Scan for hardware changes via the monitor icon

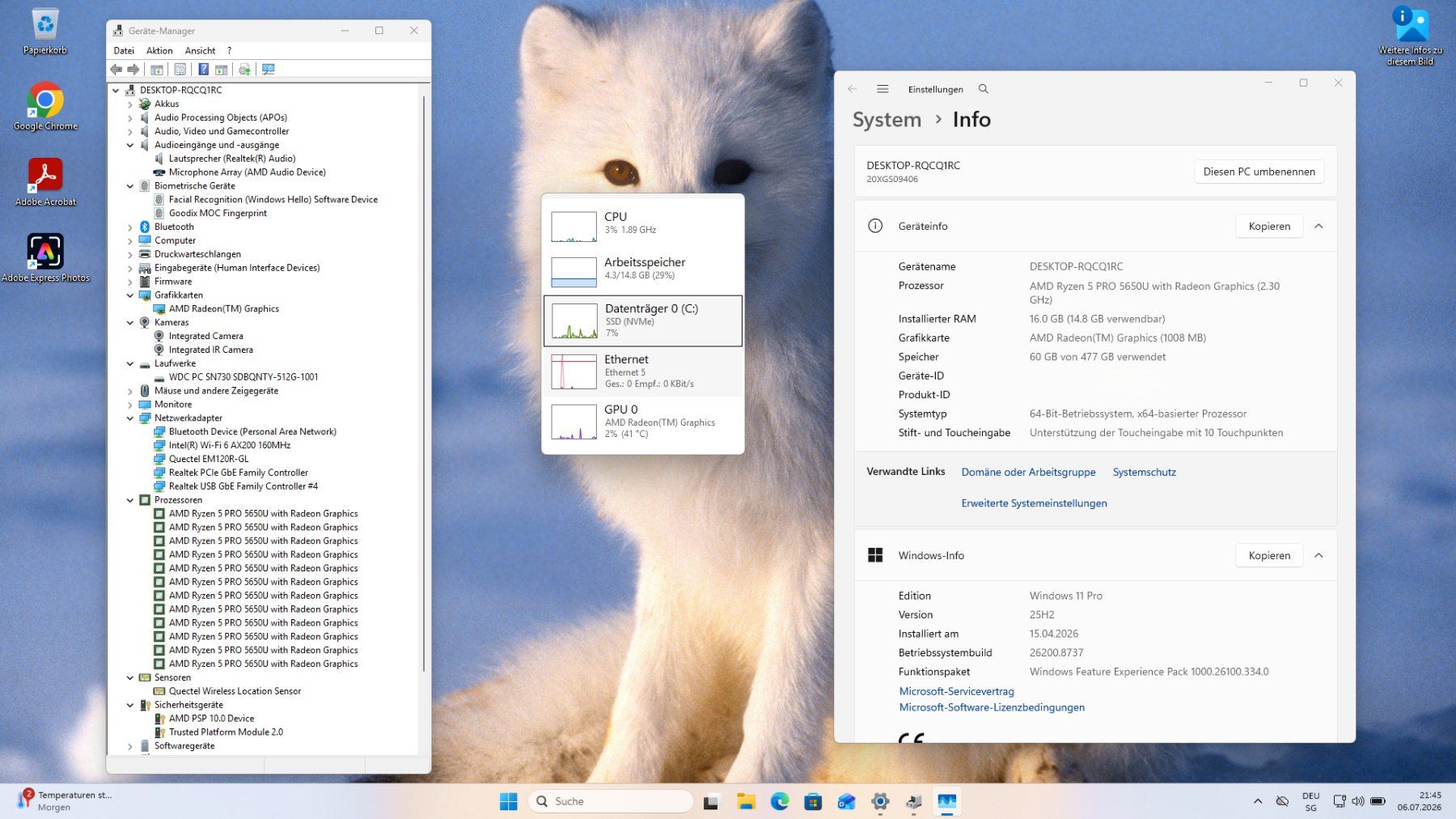269,70
